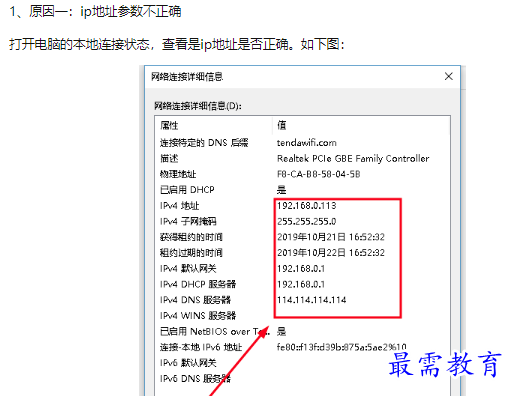
Task: Select the IPv4 WINS 服务器 property label
Action: [x=198, y=315]
